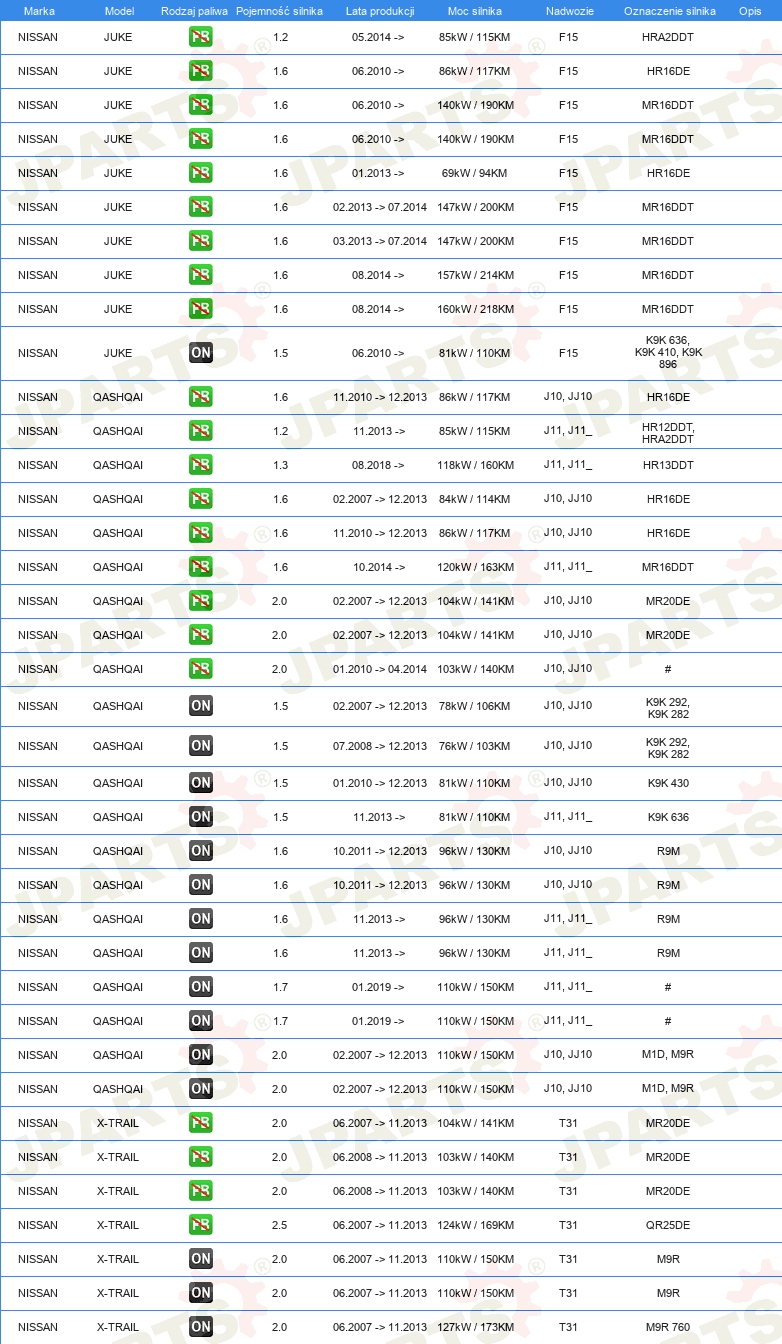Click engine capacity 2.5 in X-TRAIL row
782x1344 pixels.
coord(279,1225)
